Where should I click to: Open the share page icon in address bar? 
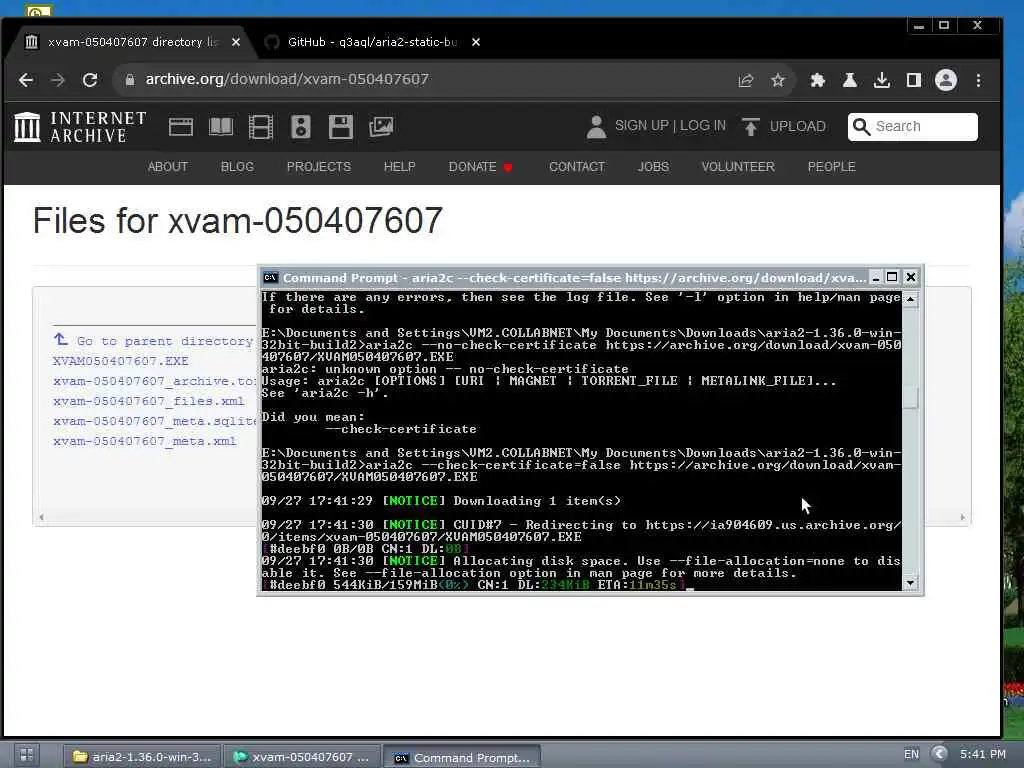point(746,80)
